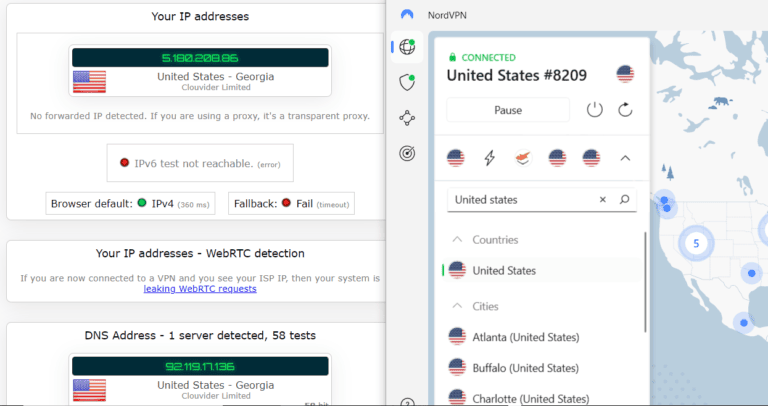Click the US flag under DNS address

[89, 390]
